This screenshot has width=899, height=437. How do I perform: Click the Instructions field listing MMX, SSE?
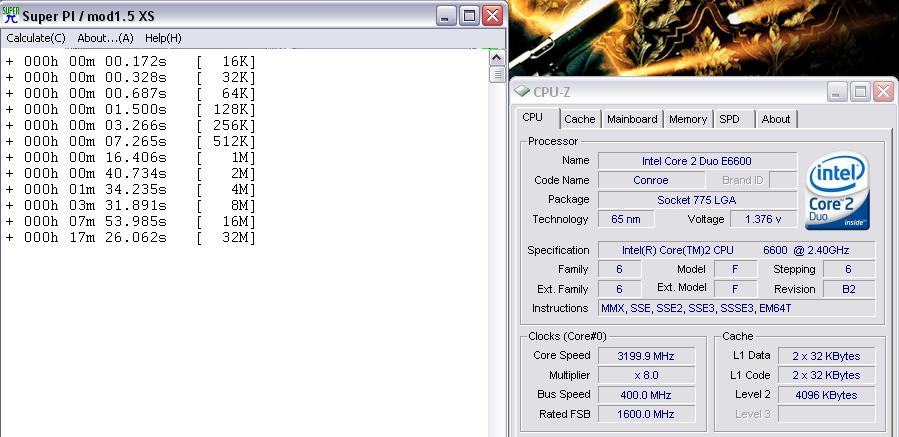[736, 308]
